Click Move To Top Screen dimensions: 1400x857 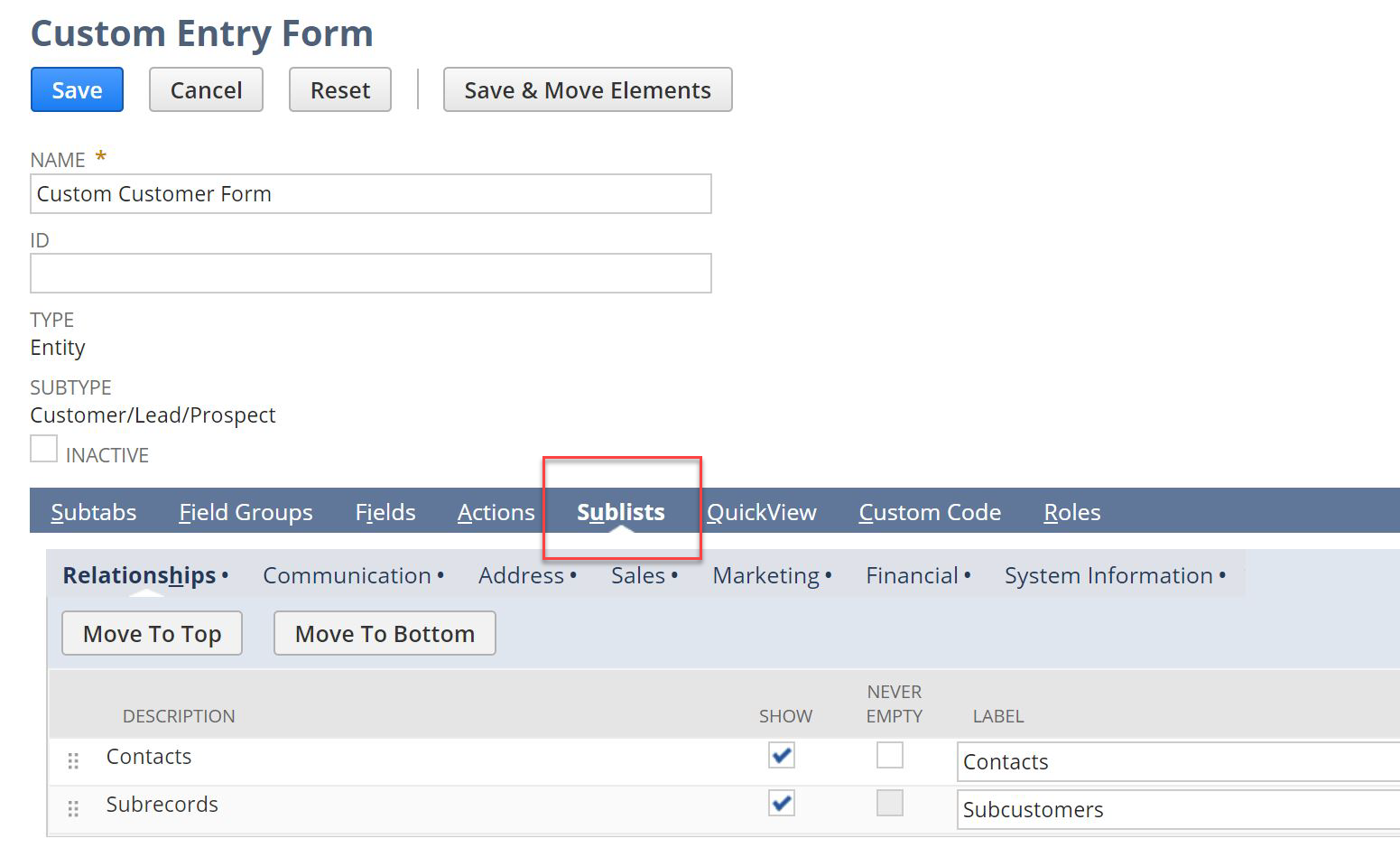point(152,633)
